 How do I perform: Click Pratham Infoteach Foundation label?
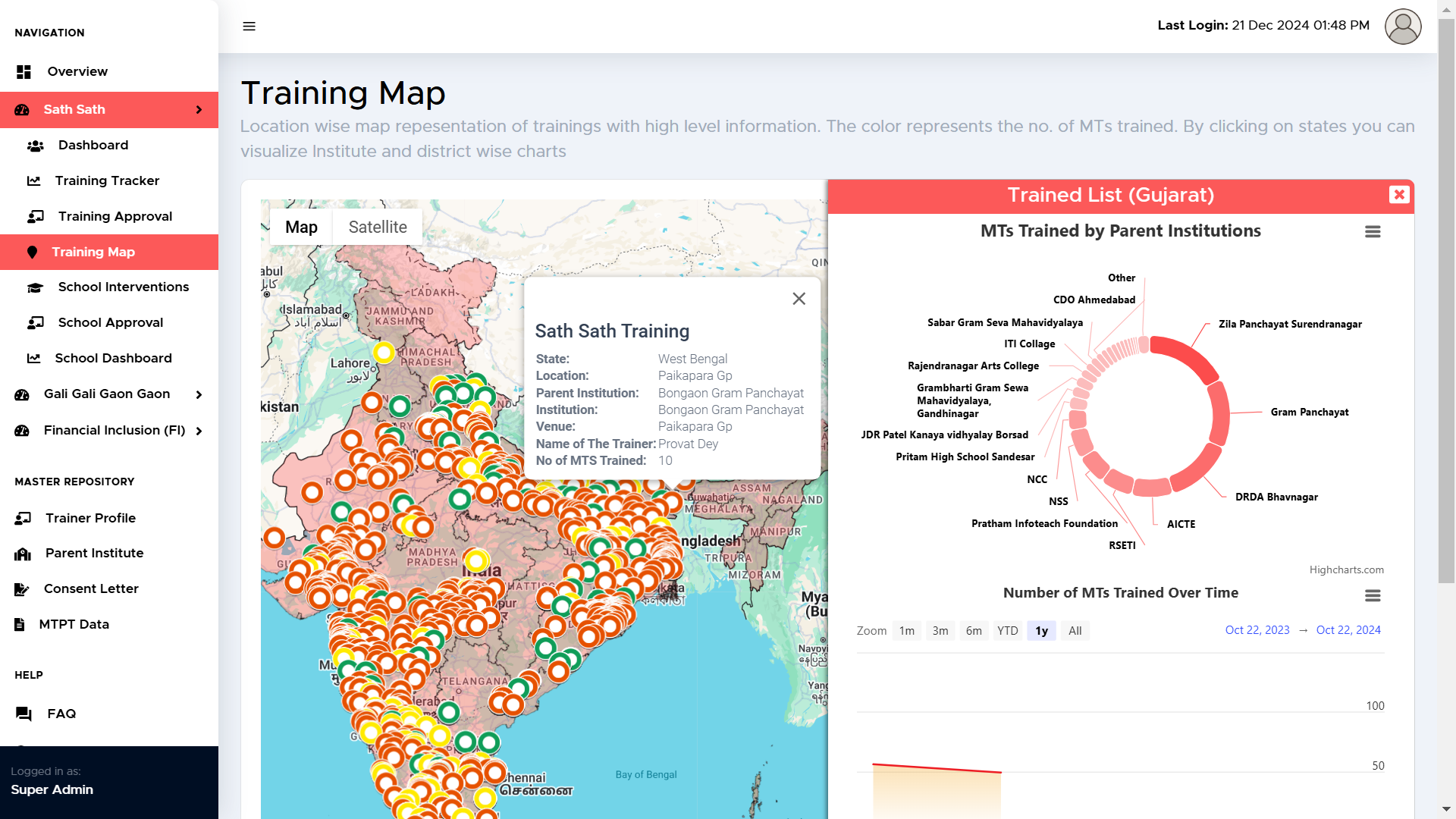[1044, 523]
